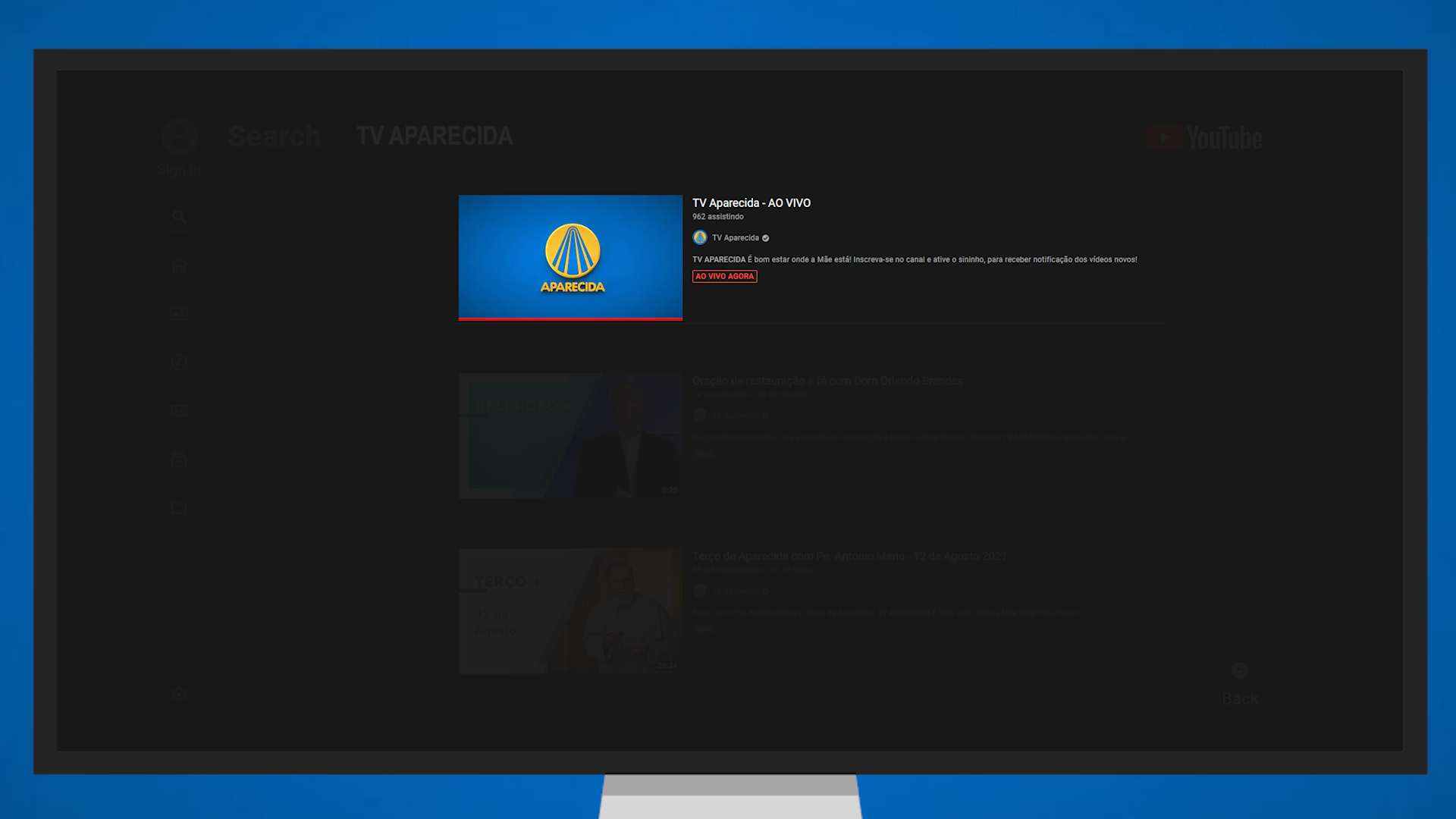Open the settings gear at sidebar bottom
This screenshot has width=1456, height=819.
179,694
